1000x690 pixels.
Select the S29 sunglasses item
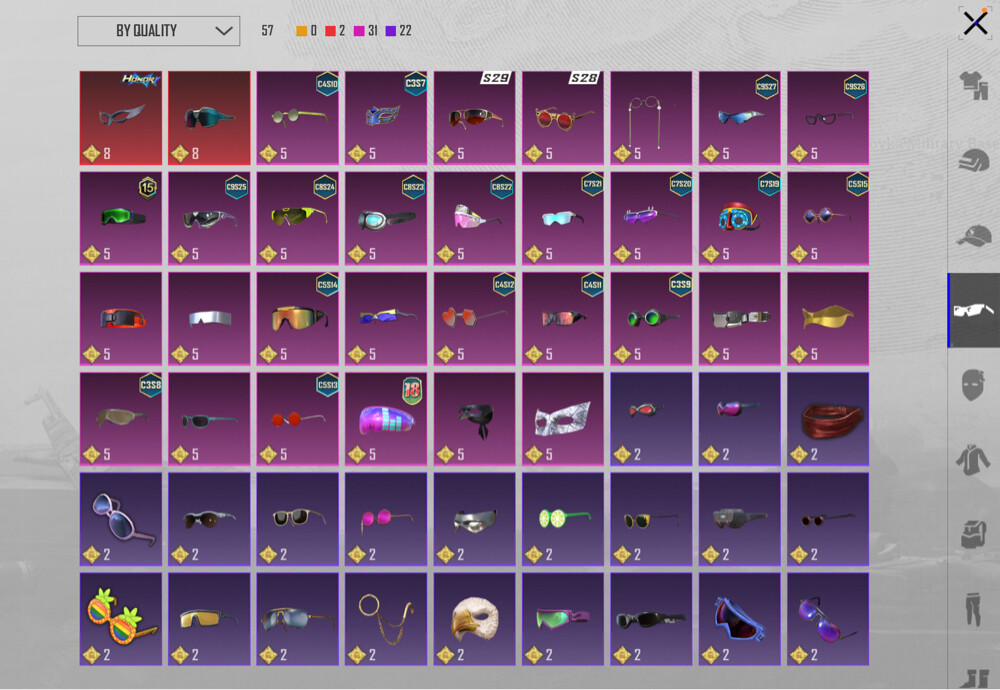point(474,118)
